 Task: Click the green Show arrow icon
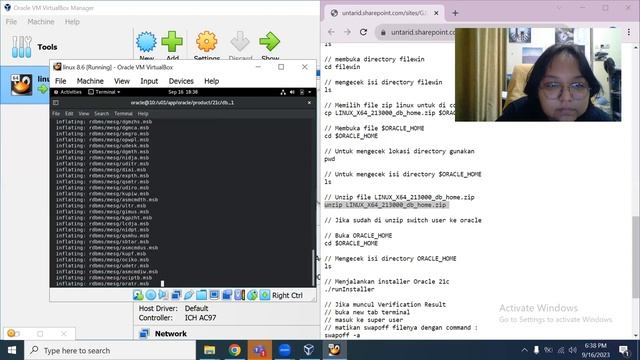tap(270, 42)
